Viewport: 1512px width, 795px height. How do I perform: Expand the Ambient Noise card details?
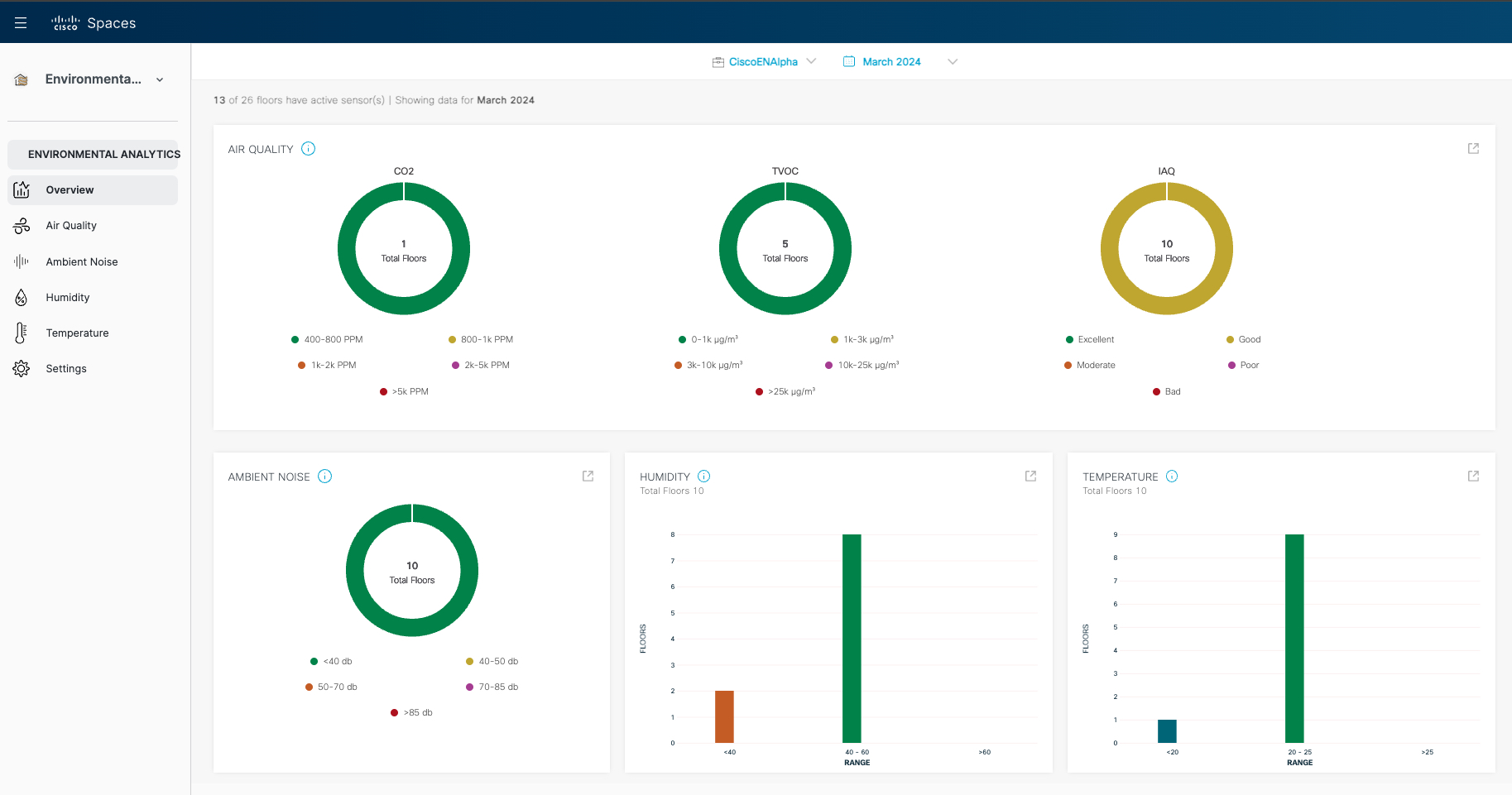click(x=588, y=477)
